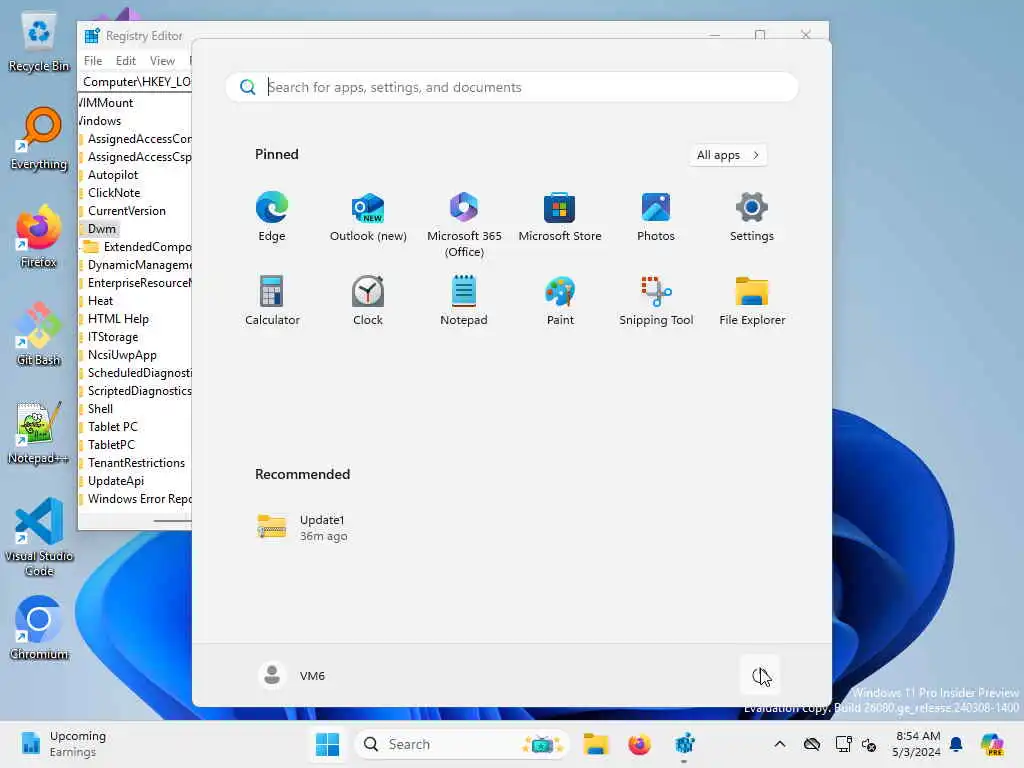Select the HTML Help registry key
Viewport: 1024px width, 768px height.
[118, 319]
